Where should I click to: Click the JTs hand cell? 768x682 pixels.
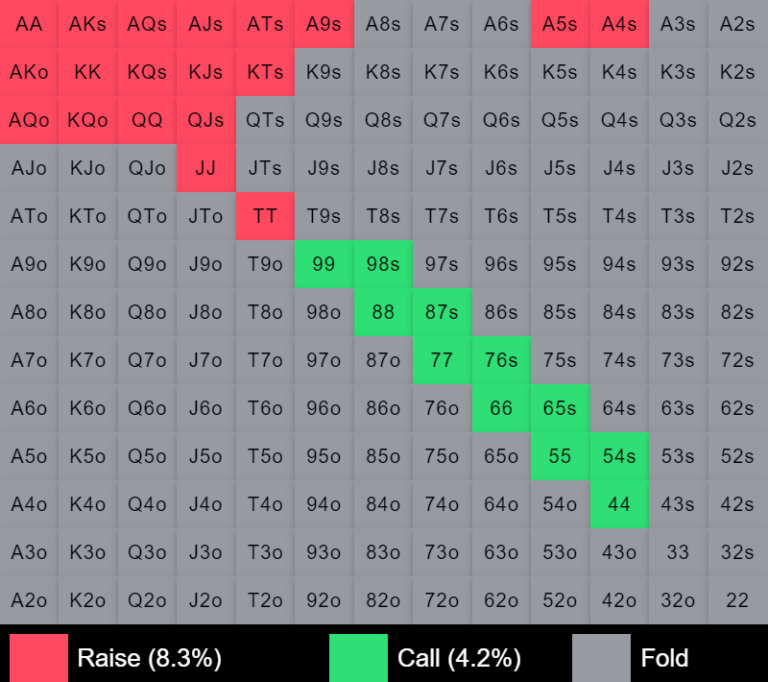pos(265,168)
